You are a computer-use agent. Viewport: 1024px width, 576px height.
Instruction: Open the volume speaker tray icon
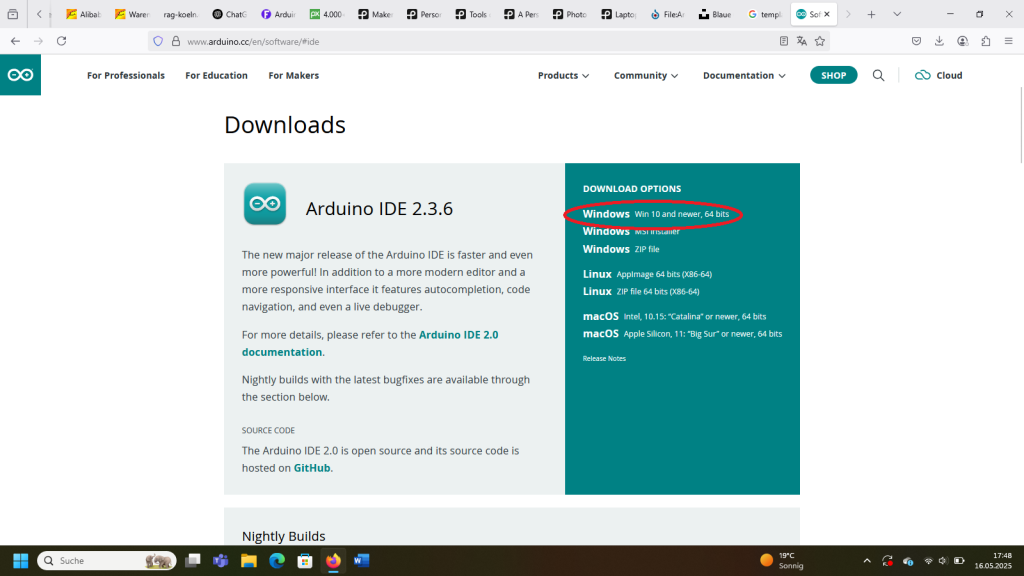click(x=943, y=561)
